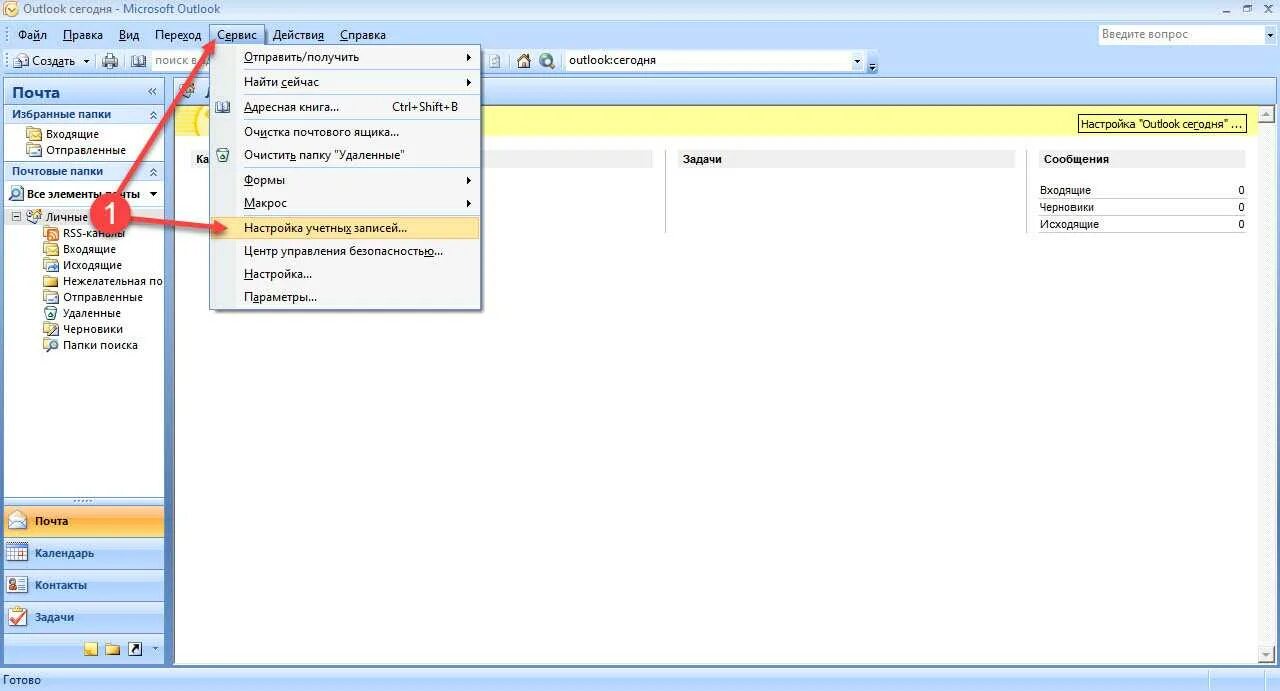Click the Создать new item button

[x=44, y=61]
